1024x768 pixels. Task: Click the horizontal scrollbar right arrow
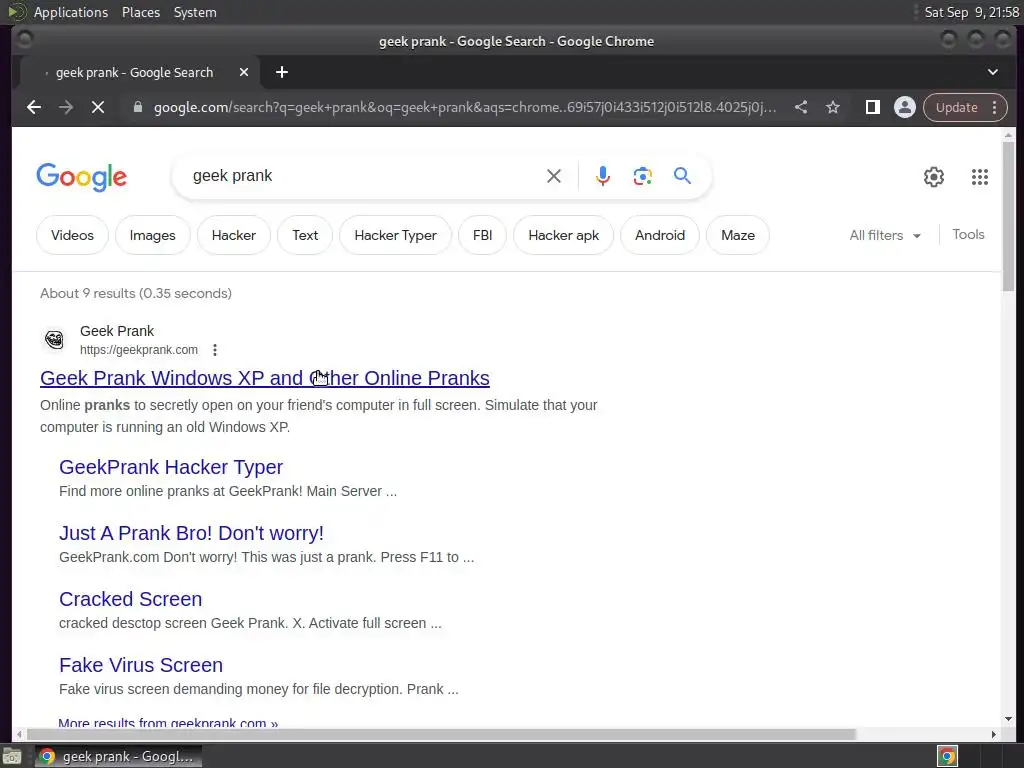[x=994, y=735]
